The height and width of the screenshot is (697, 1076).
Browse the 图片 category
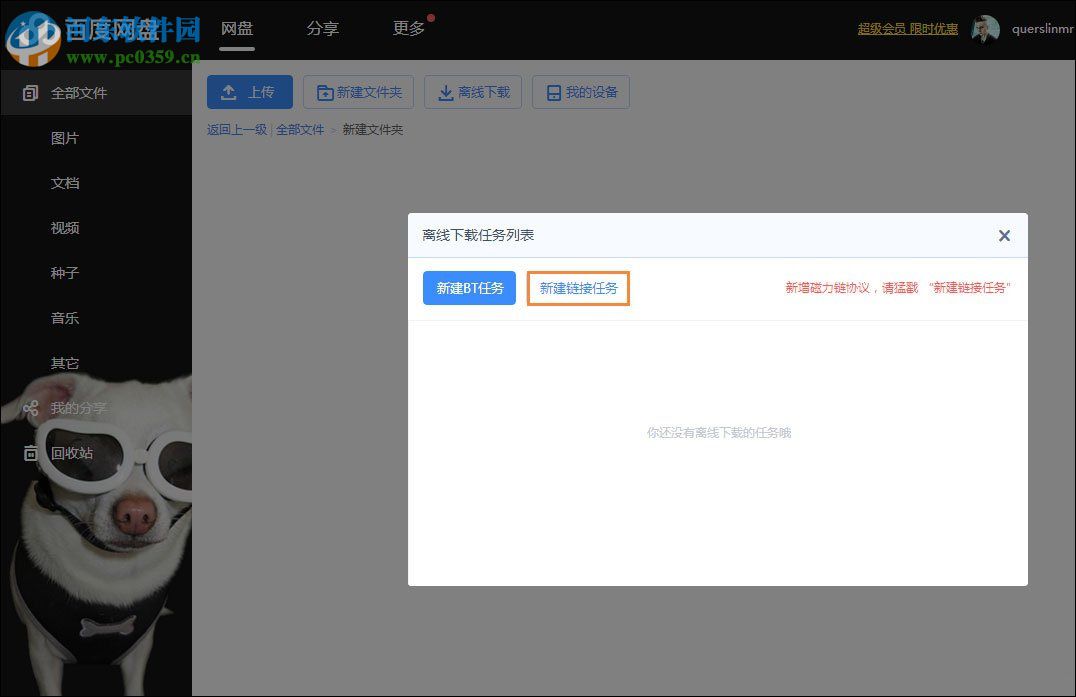click(x=65, y=137)
